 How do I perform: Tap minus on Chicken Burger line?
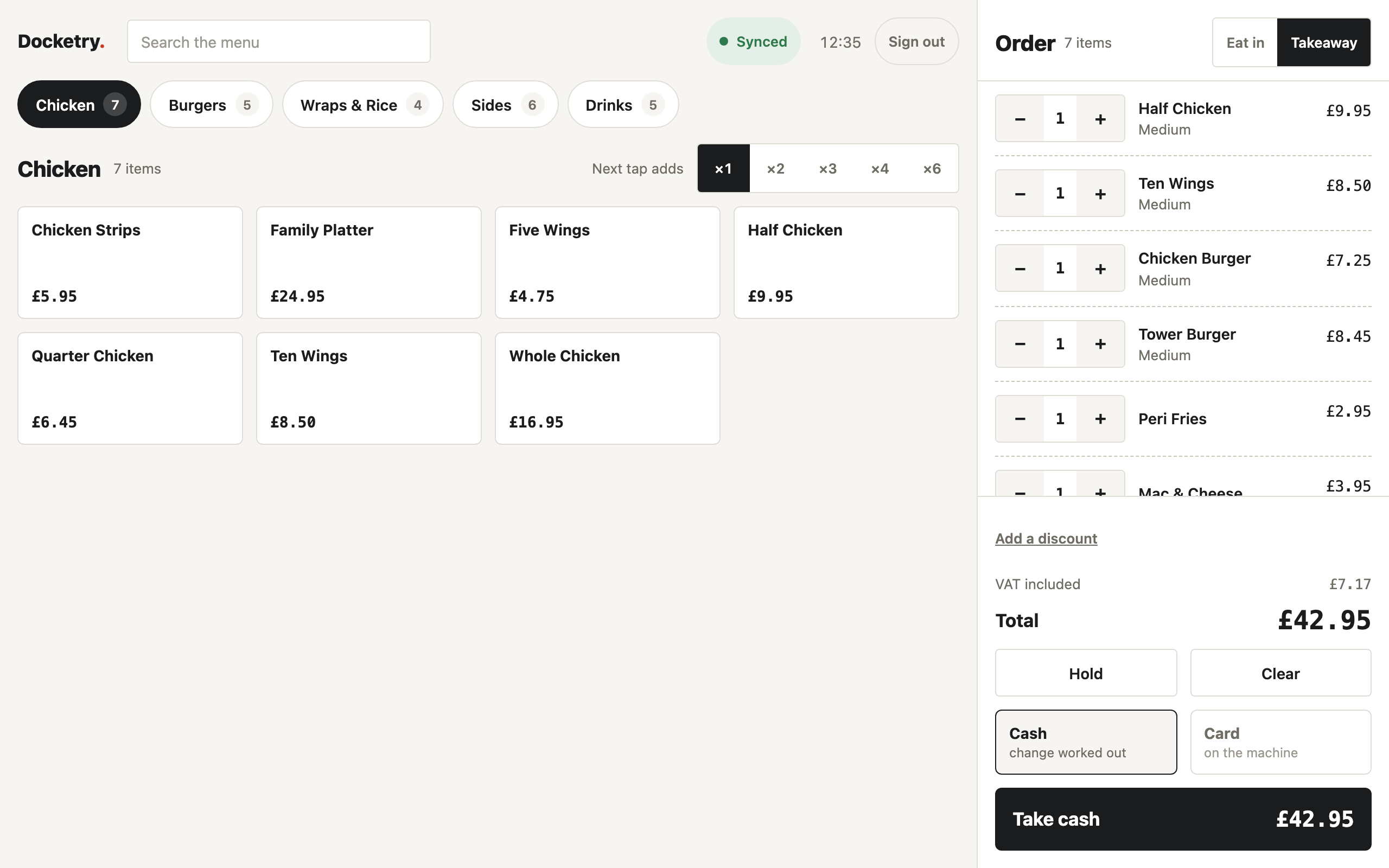tap(1020, 268)
